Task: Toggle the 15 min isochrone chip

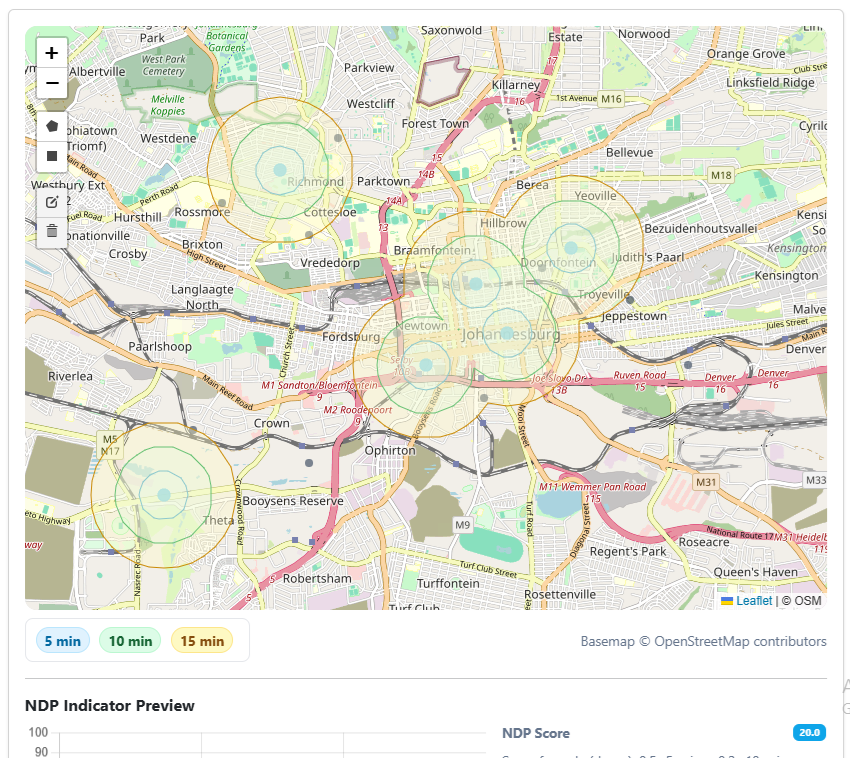Action: 202,641
